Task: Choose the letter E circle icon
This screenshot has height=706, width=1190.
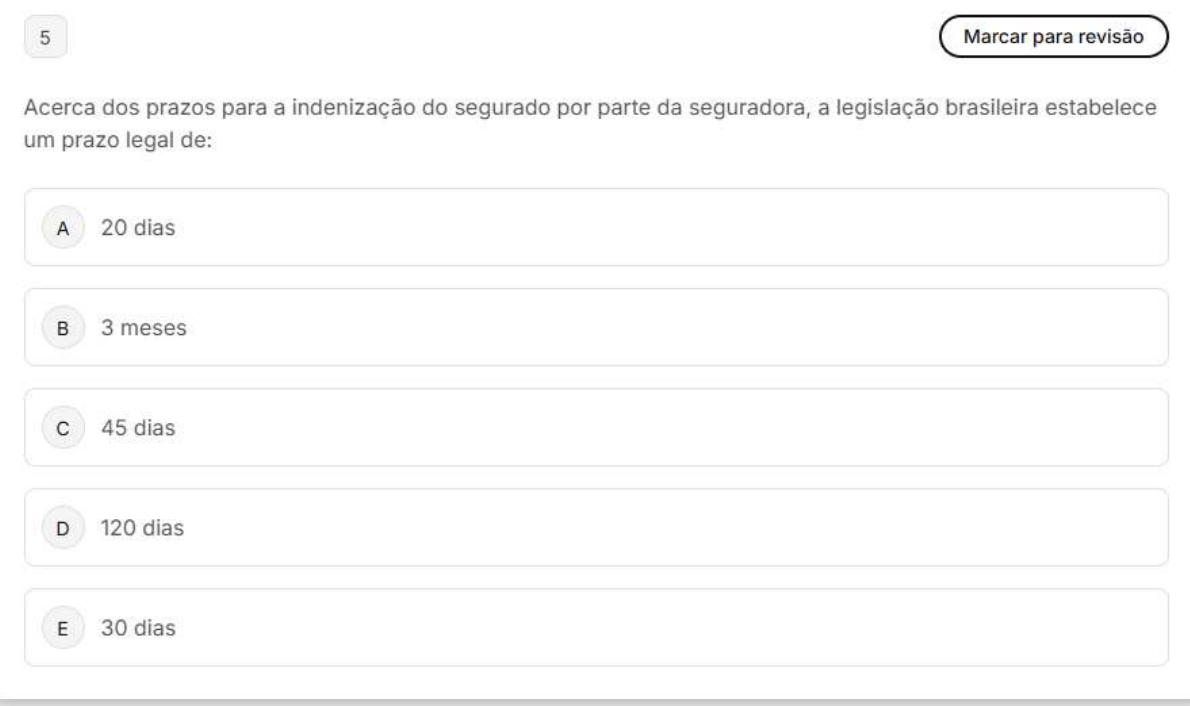Action: (64, 628)
